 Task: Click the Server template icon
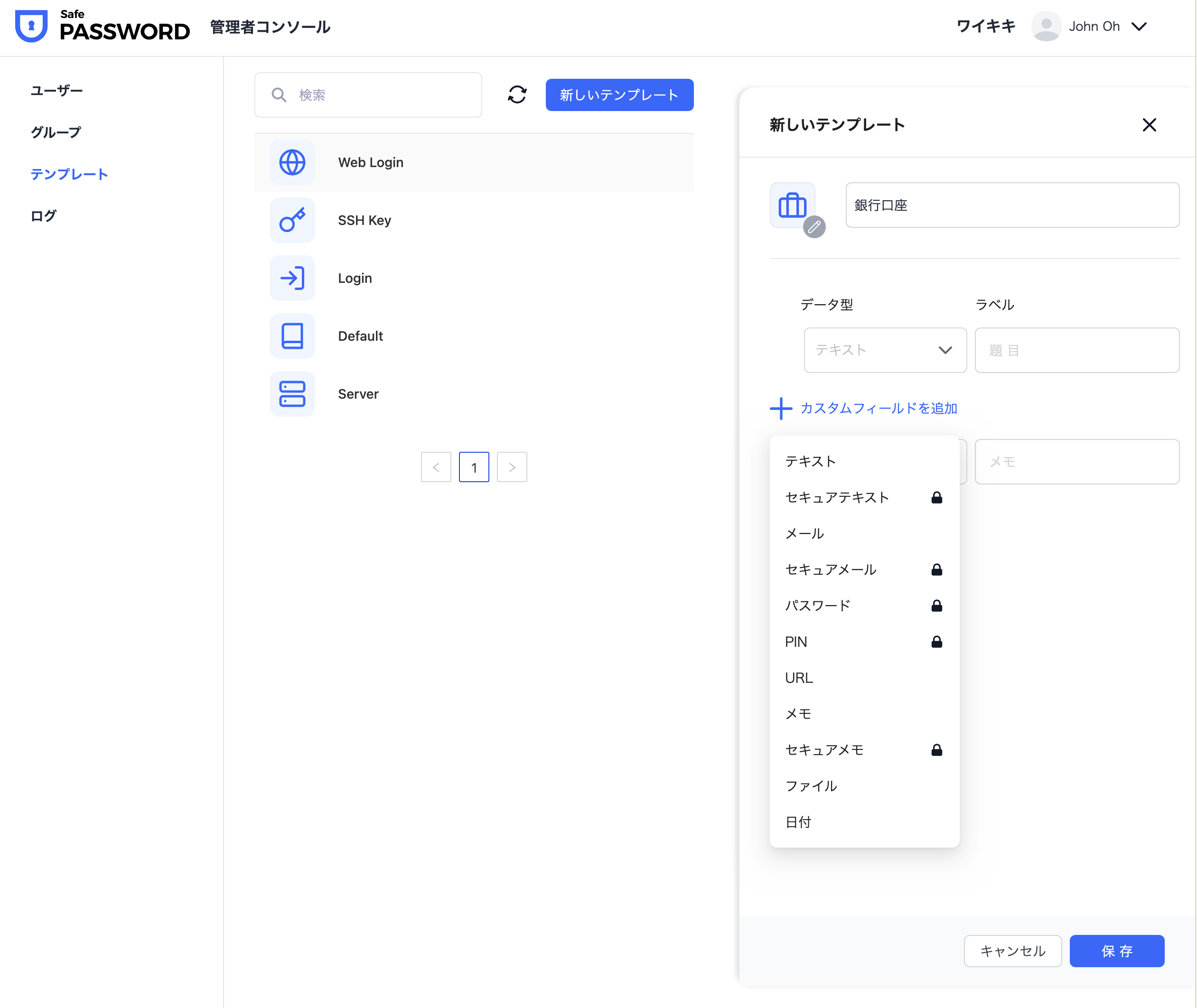tap(292, 394)
